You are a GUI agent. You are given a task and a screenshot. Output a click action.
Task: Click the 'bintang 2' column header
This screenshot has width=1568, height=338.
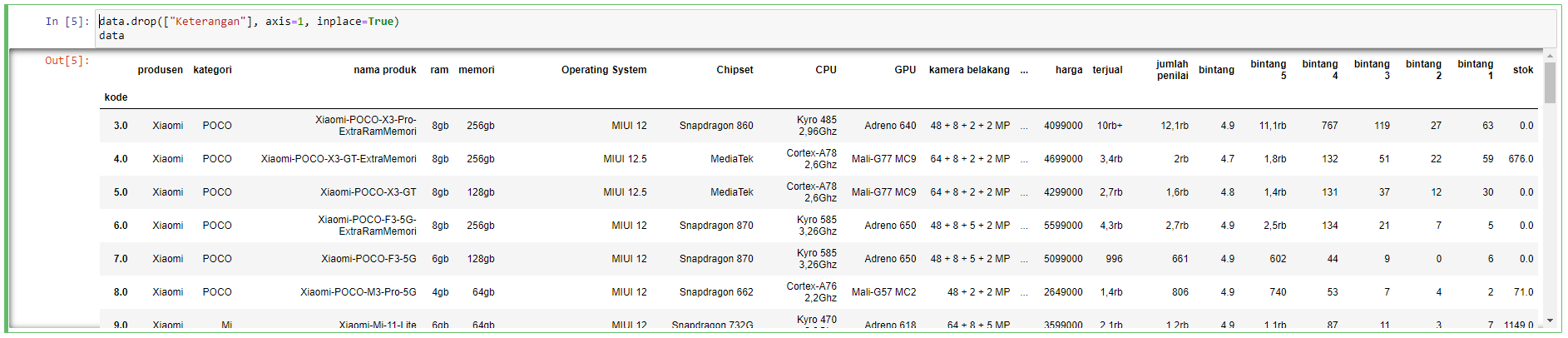coord(1423,70)
